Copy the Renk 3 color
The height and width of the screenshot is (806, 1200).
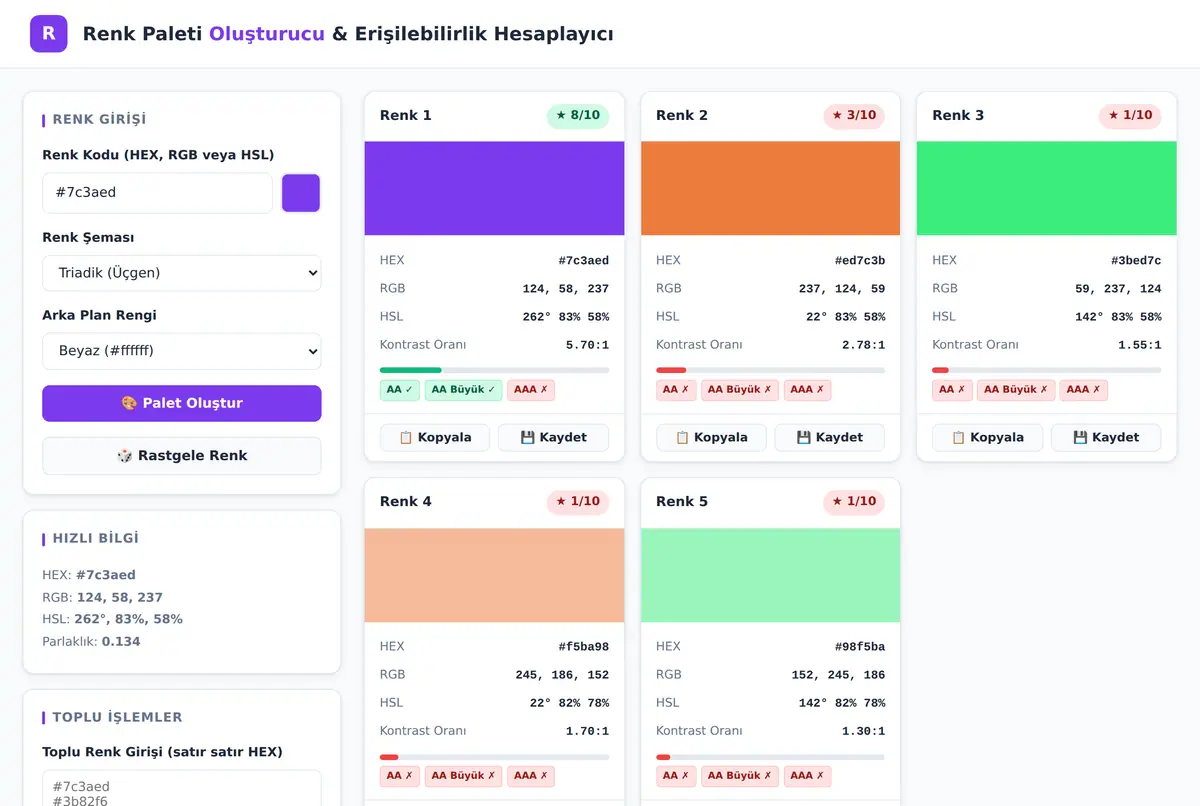(x=987, y=437)
